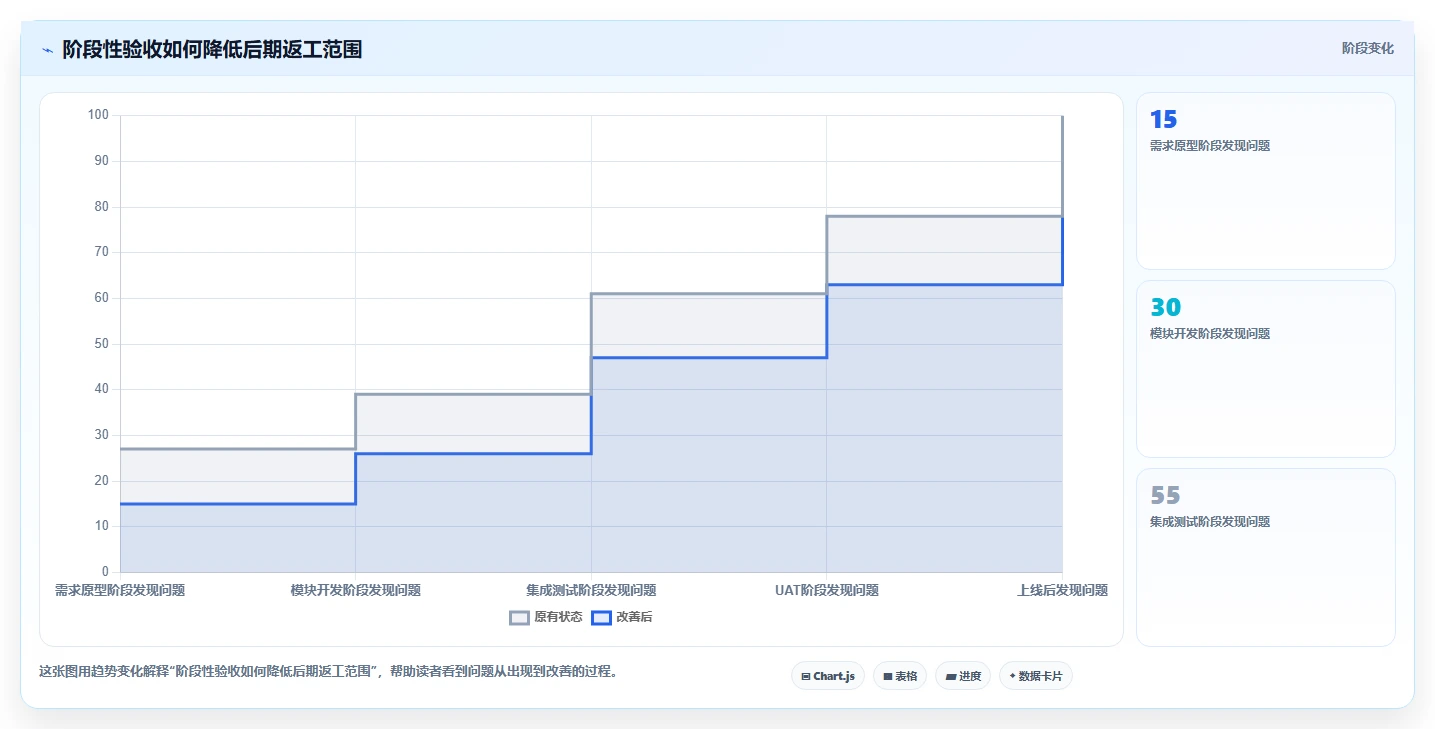The image size is (1435, 729).
Task: Click the y-axis value 50
Action: (101, 344)
